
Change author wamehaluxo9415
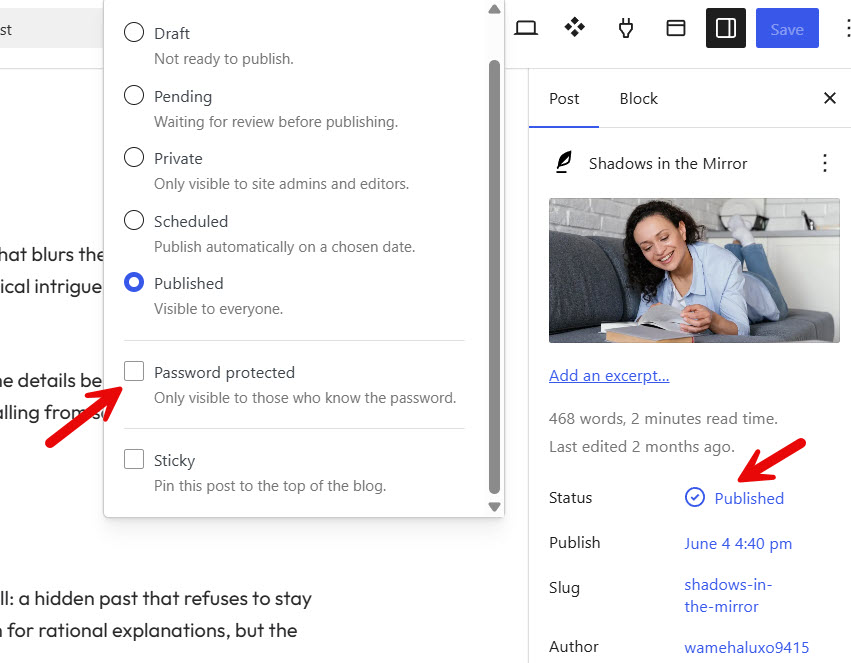coord(746,647)
